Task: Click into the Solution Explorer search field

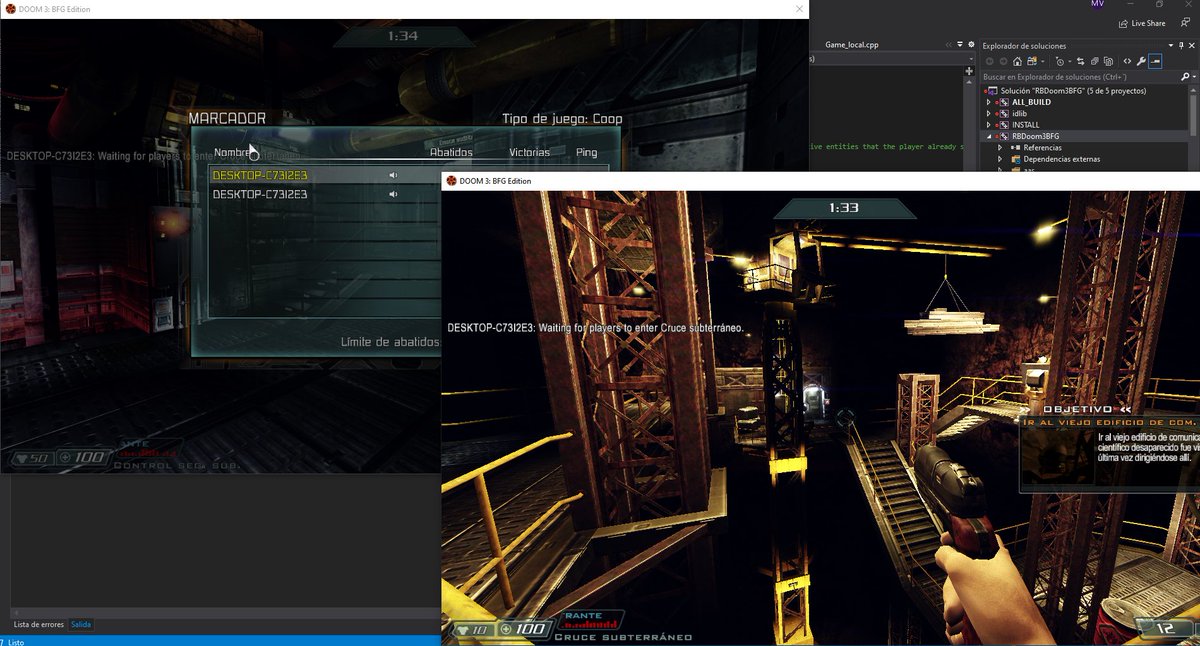Action: coord(1078,77)
